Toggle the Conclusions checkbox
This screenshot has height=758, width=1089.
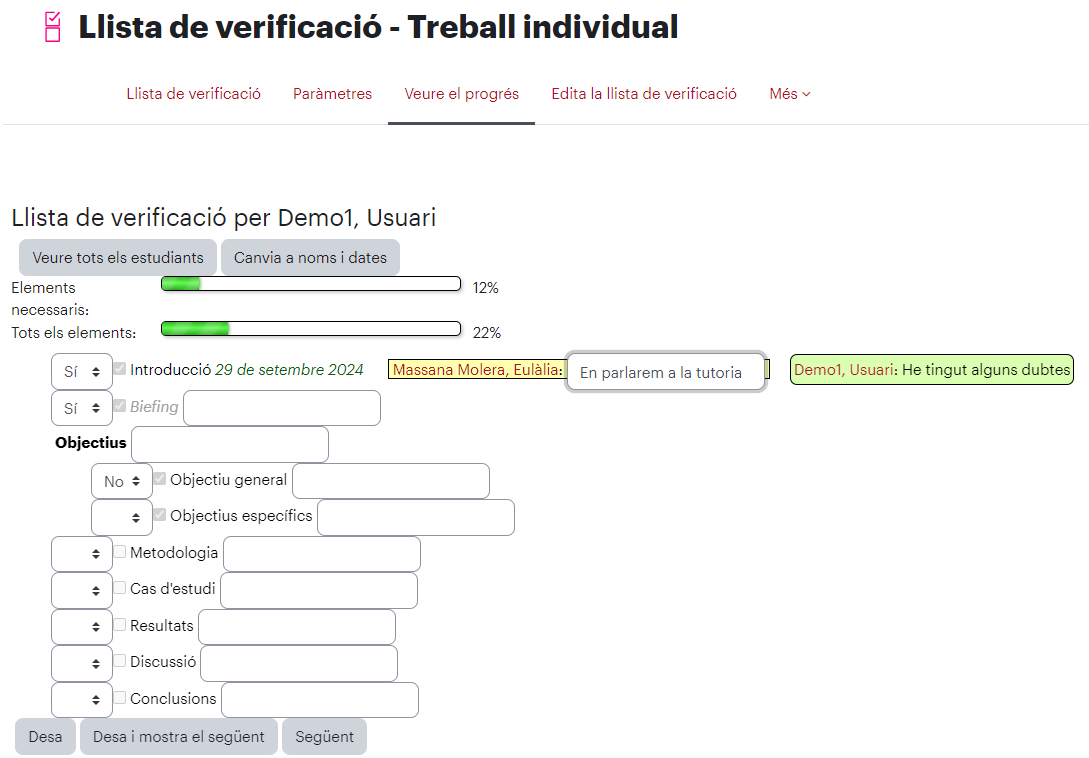click(120, 698)
